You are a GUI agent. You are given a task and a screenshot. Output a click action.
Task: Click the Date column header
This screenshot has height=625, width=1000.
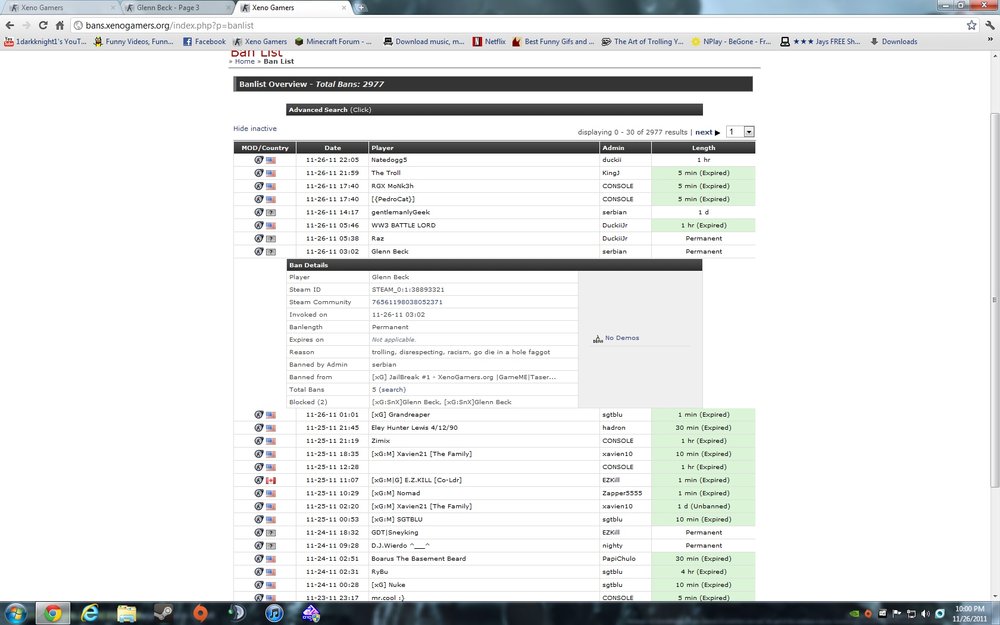pyautogui.click(x=332, y=148)
